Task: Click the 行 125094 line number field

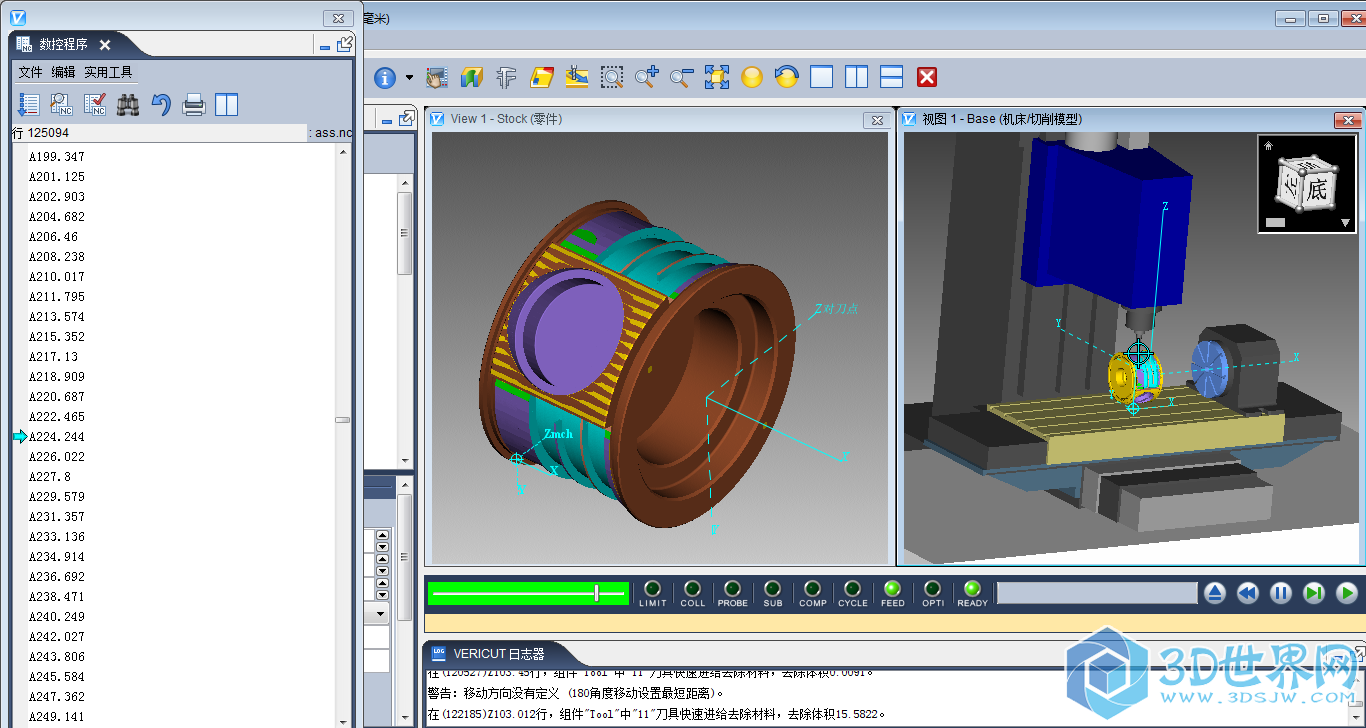Action: [x=159, y=132]
